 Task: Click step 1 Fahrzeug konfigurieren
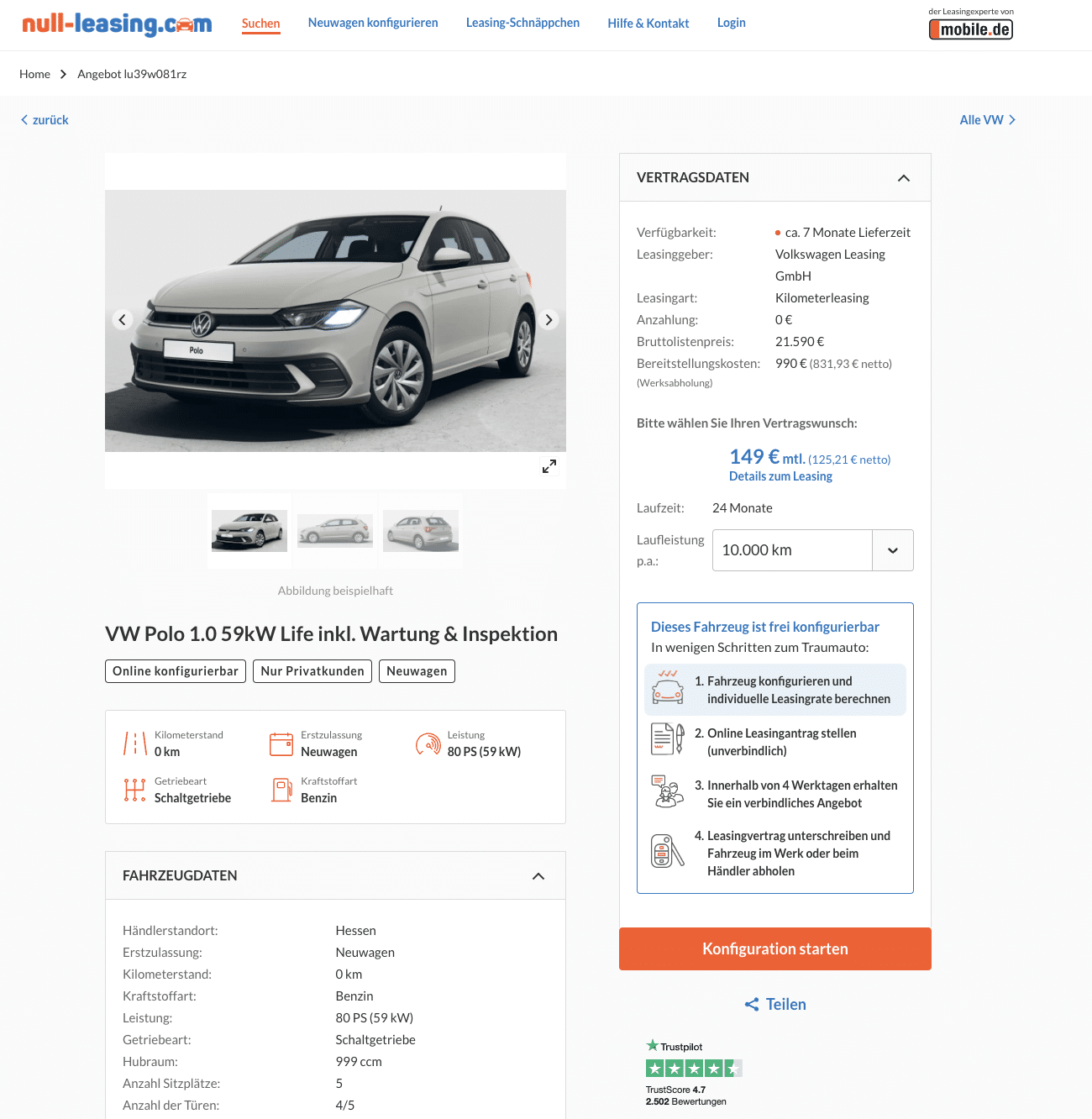775,690
